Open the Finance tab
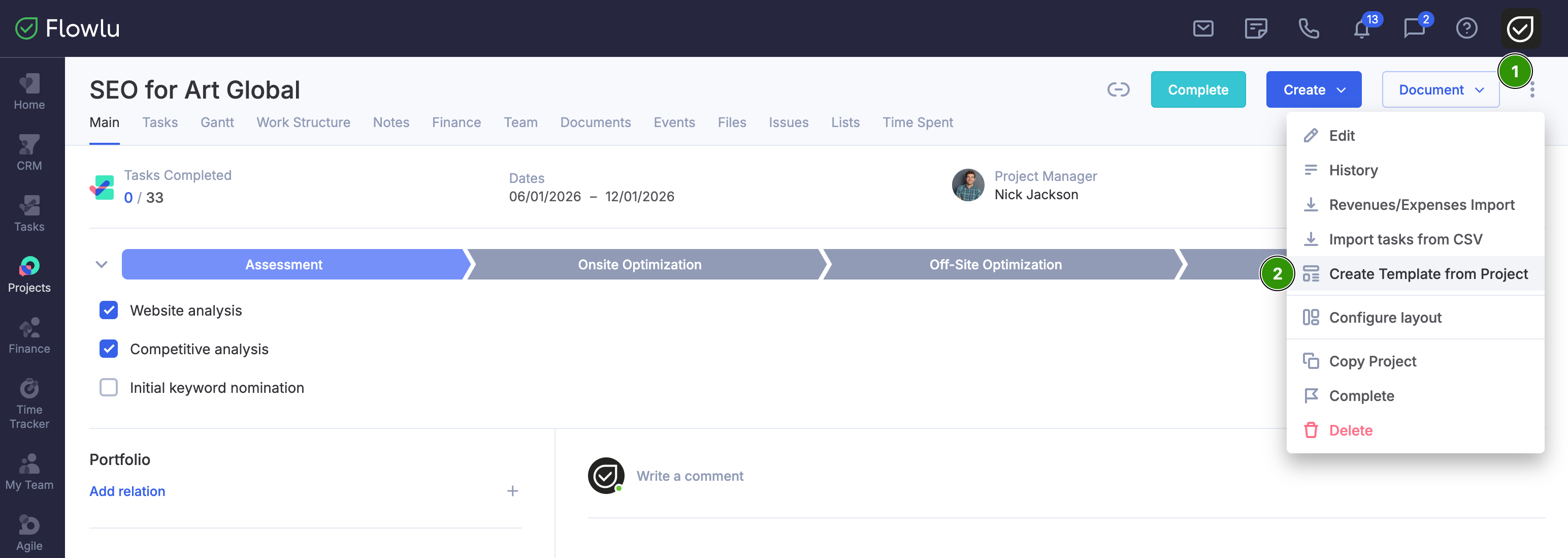This screenshot has width=1568, height=558. pyautogui.click(x=456, y=122)
